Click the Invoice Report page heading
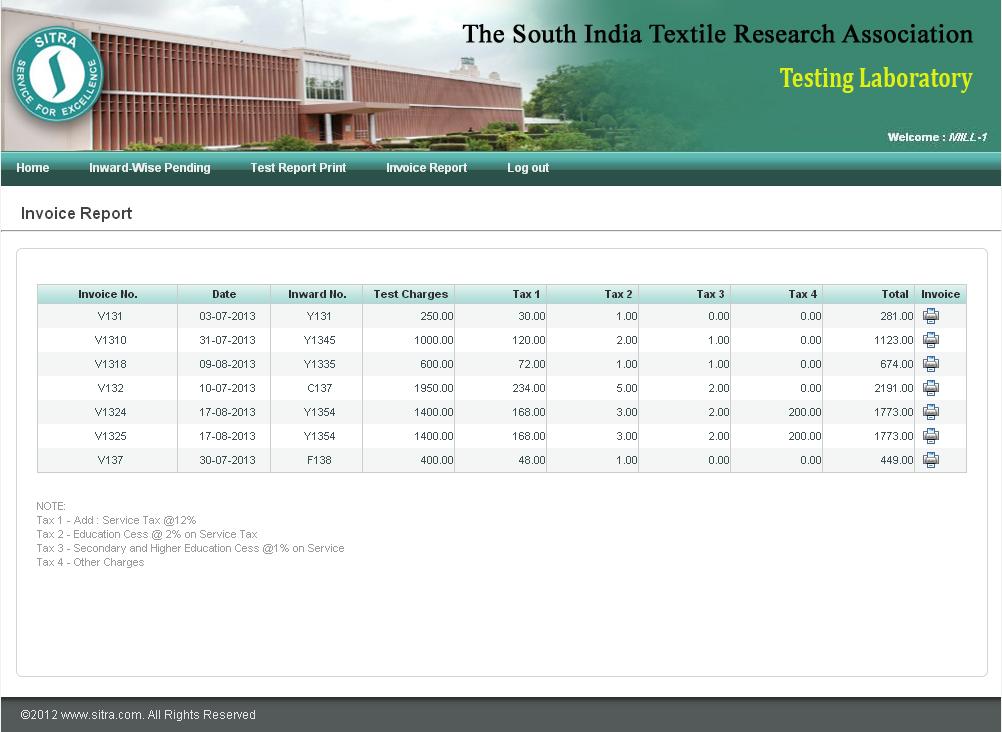This screenshot has width=1002, height=732. (76, 214)
